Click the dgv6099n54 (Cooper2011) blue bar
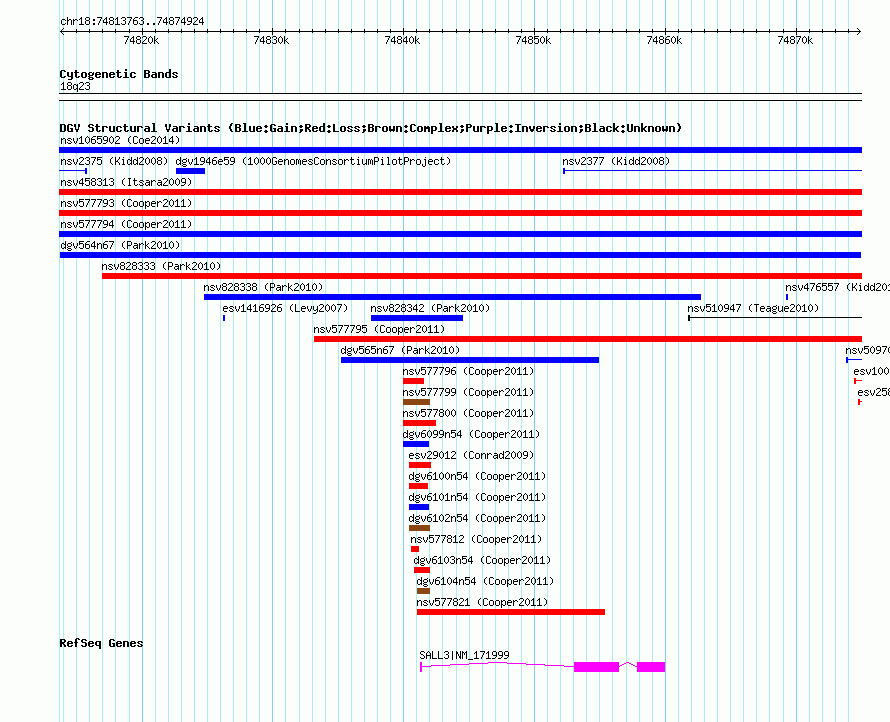This screenshot has height=722, width=890. pyautogui.click(x=416, y=444)
